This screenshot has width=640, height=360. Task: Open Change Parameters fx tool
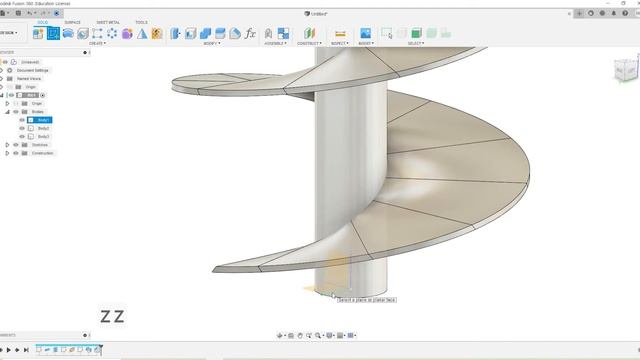250,33
